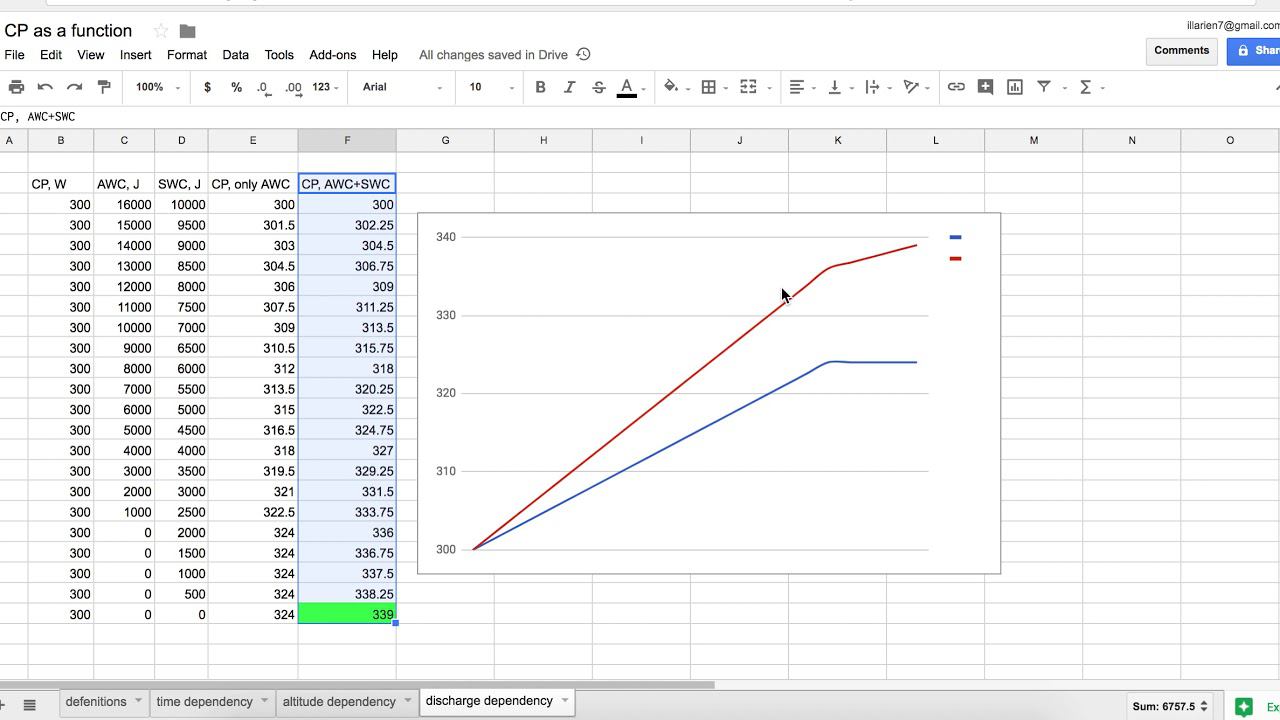Viewport: 1280px width, 720px height.
Task: Open the Insert menu
Action: tap(136, 55)
